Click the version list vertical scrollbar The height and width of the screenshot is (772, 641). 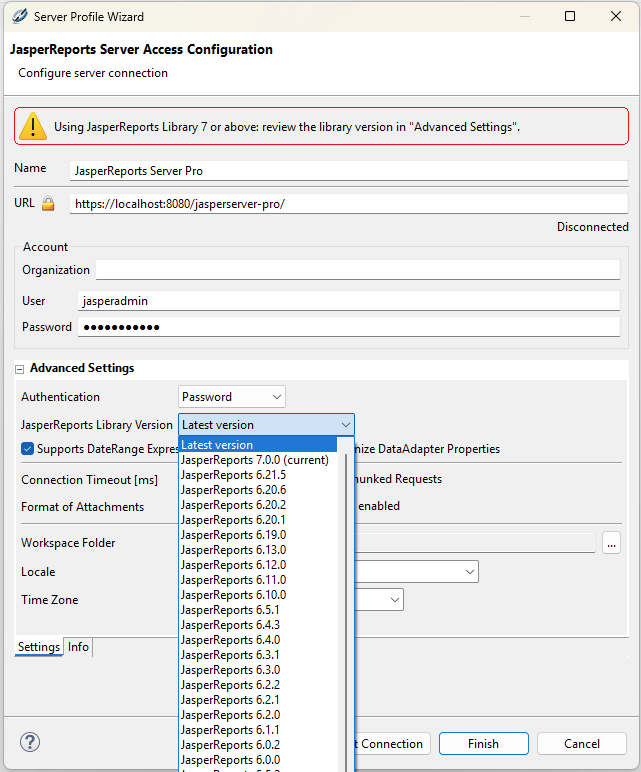click(x=346, y=611)
